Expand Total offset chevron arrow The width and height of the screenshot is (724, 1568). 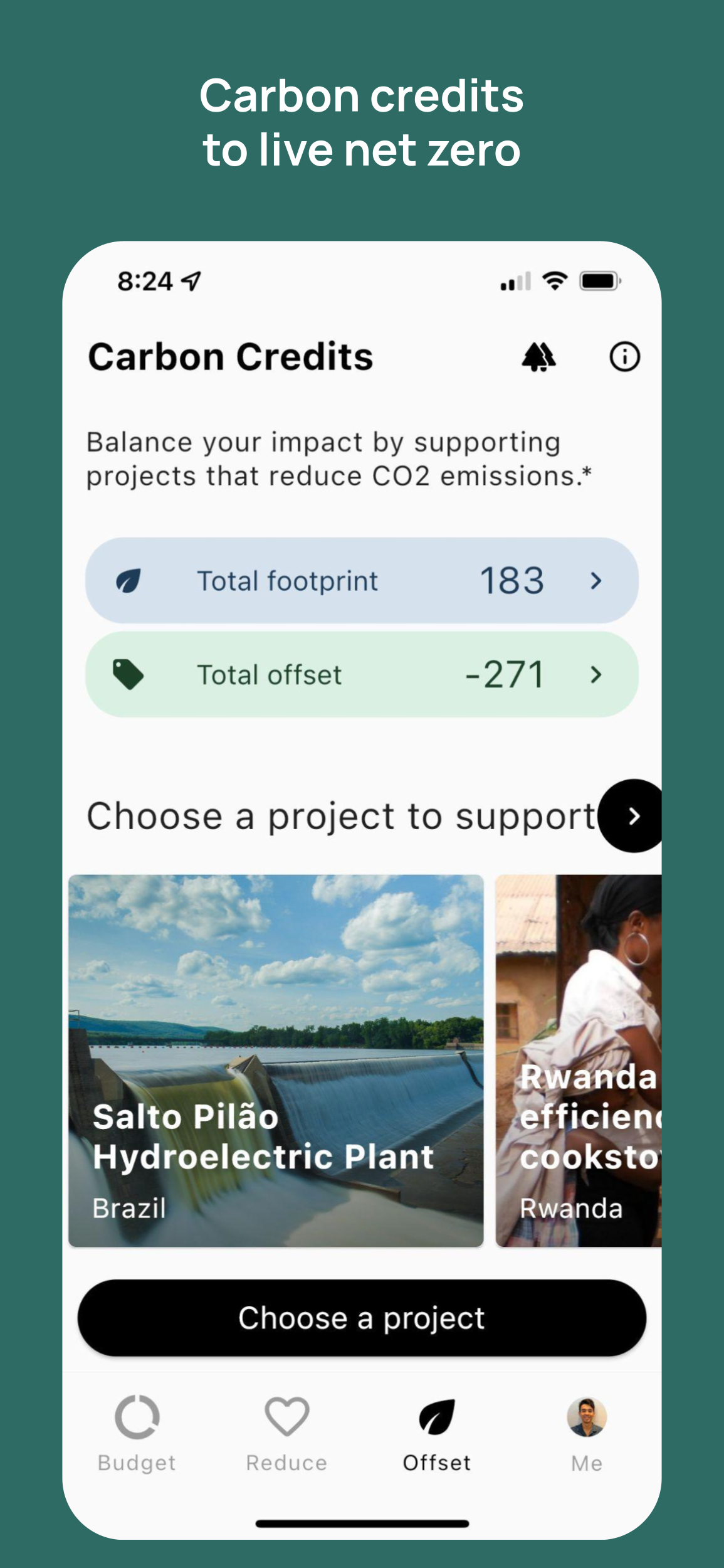595,675
